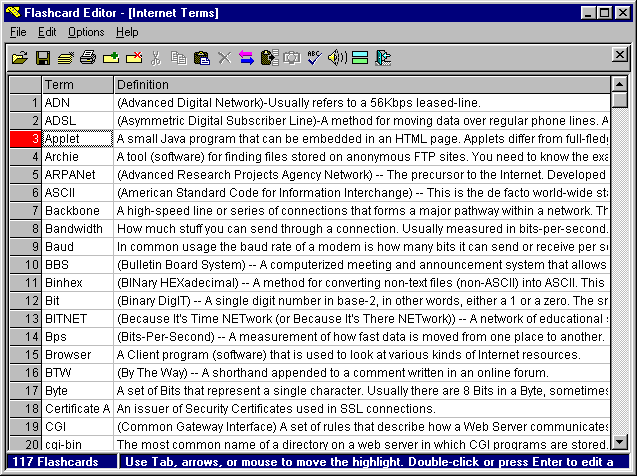Swap term and definition with arrows icon
Viewport: 637px width, 476px height.
point(246,58)
